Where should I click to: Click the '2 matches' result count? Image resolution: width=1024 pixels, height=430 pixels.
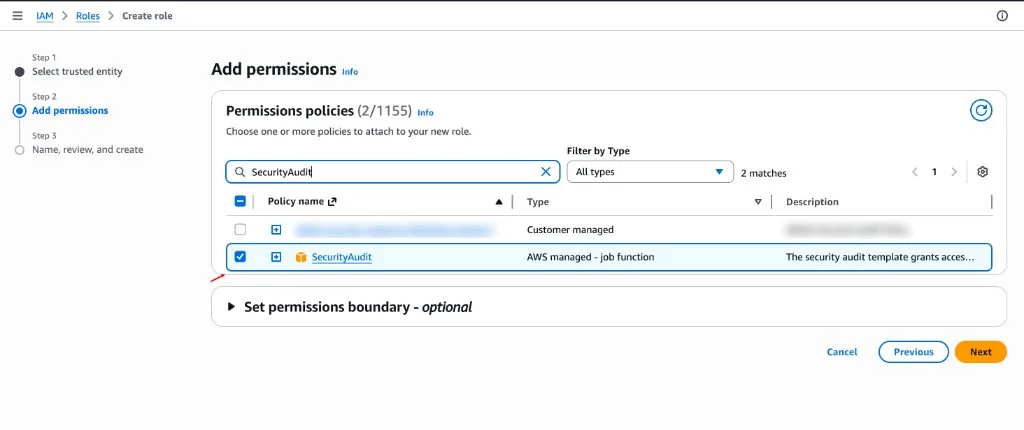[x=763, y=173]
